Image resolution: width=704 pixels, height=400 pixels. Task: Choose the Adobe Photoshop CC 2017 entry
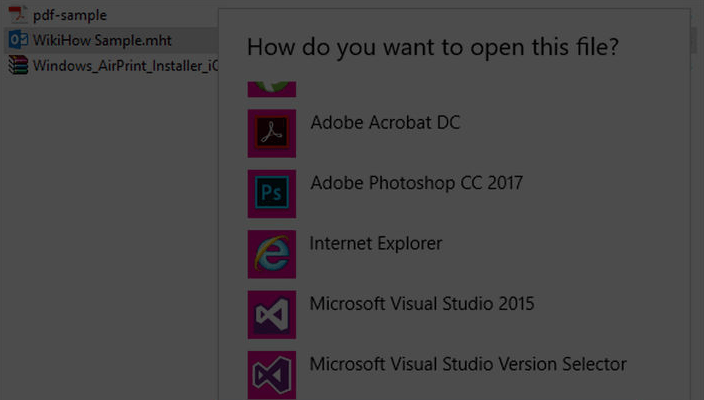click(417, 183)
